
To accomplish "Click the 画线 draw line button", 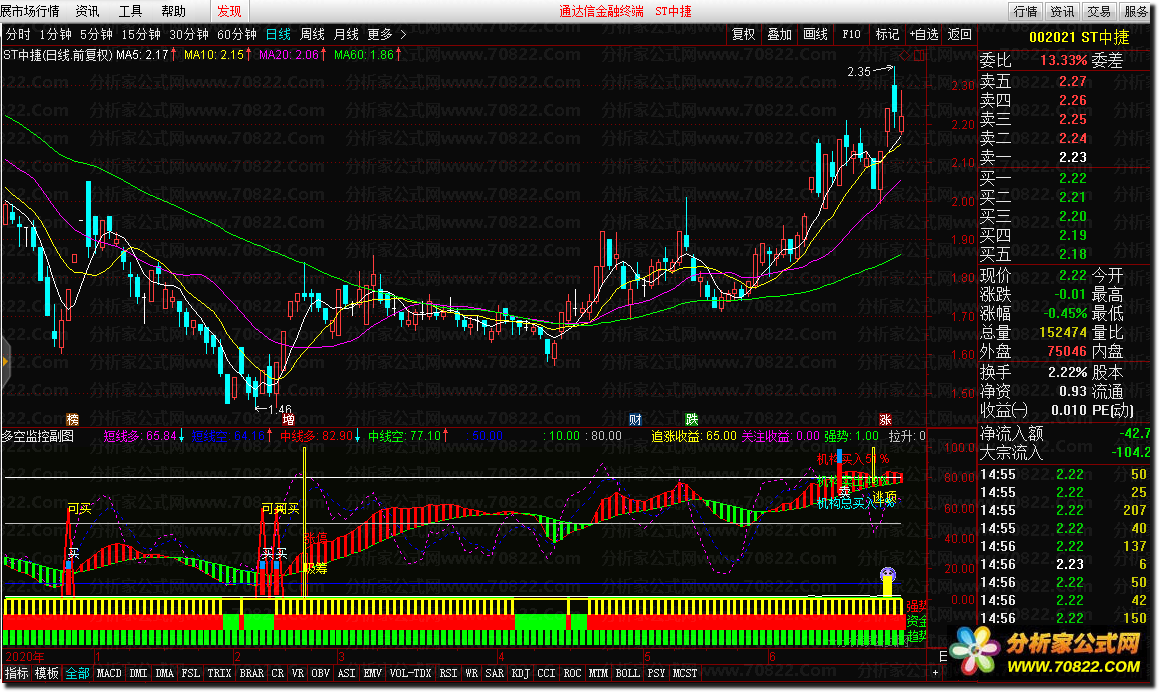I will point(815,34).
